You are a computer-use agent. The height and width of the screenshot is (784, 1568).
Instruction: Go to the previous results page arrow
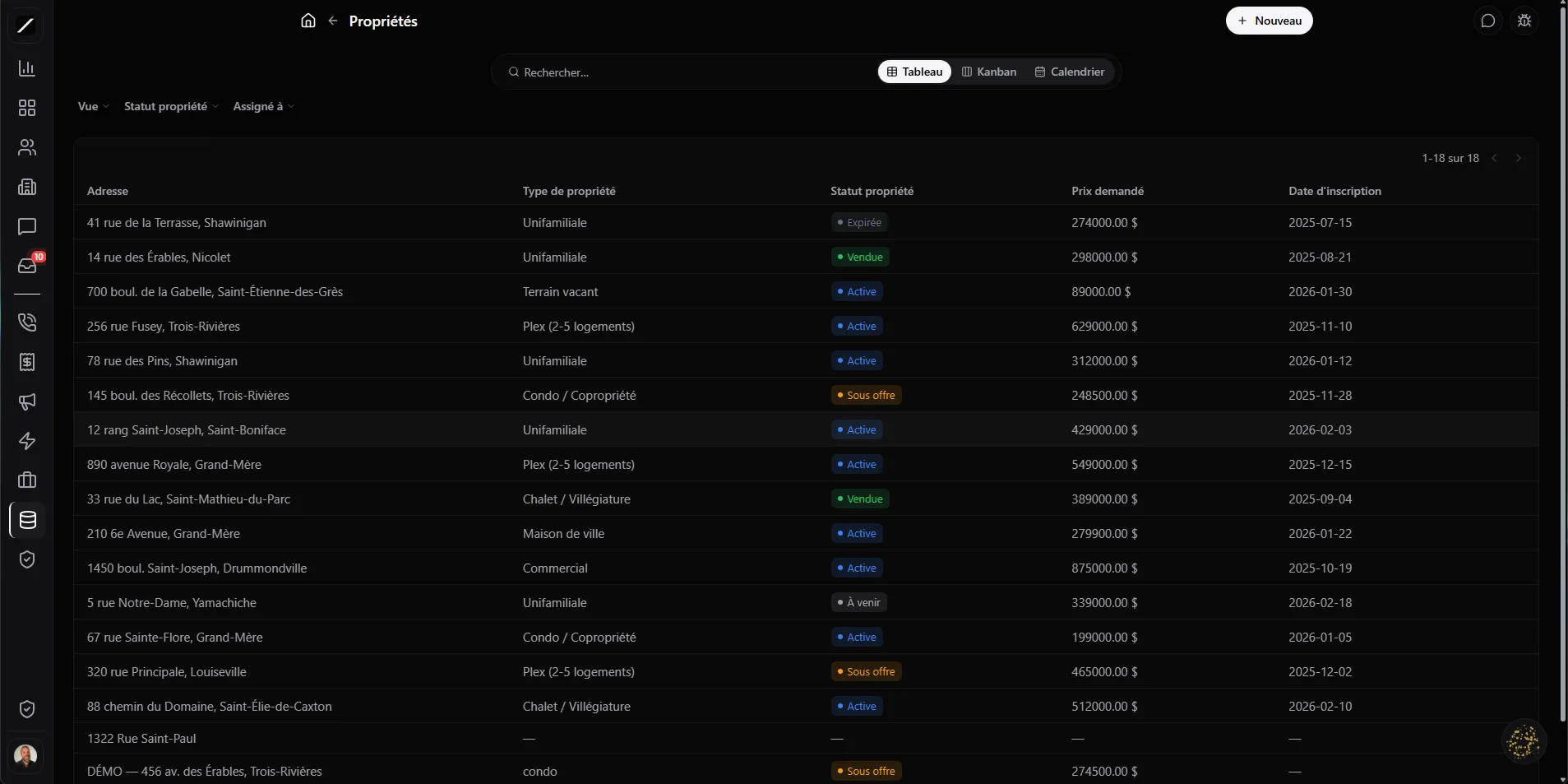point(1495,158)
